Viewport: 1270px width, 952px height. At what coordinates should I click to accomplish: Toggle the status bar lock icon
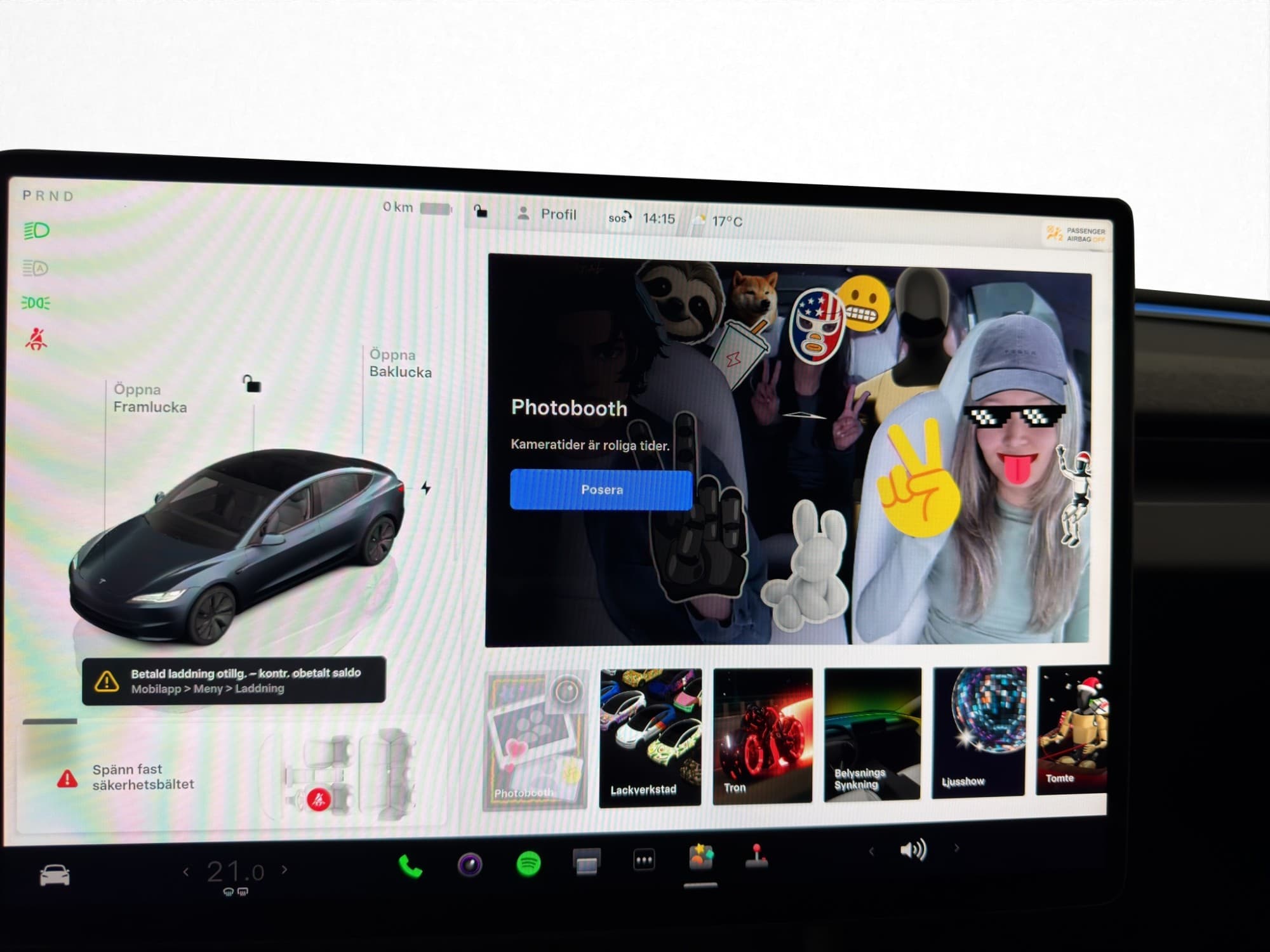coord(481,211)
